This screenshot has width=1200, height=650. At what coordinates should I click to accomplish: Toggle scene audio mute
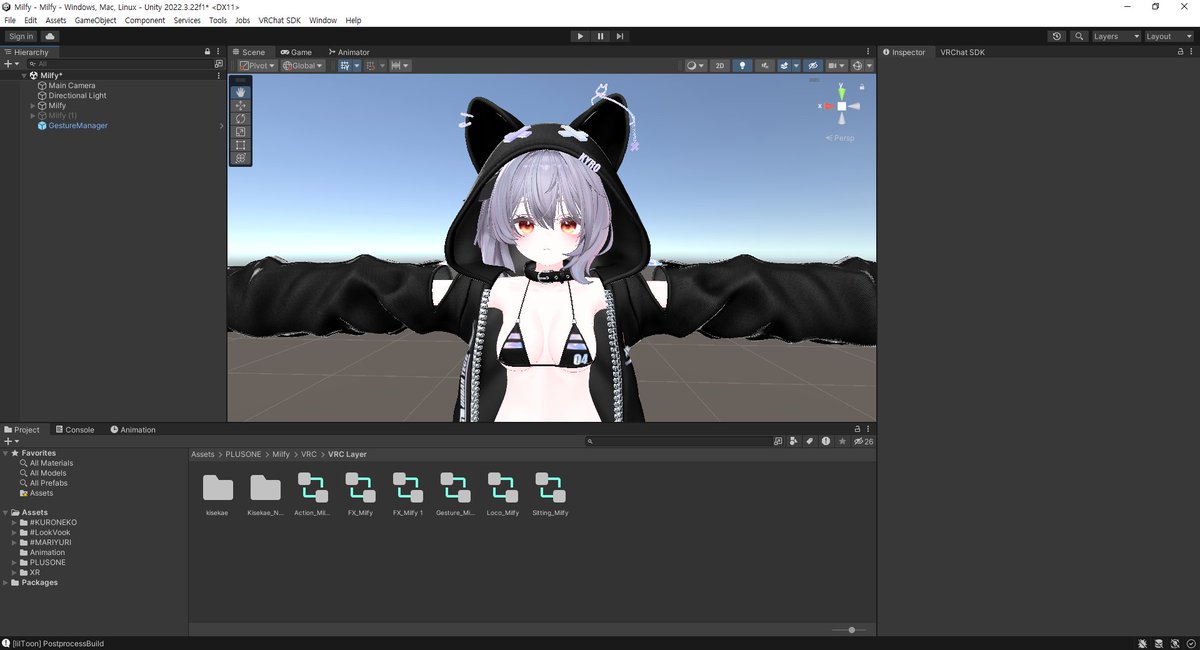pos(765,65)
